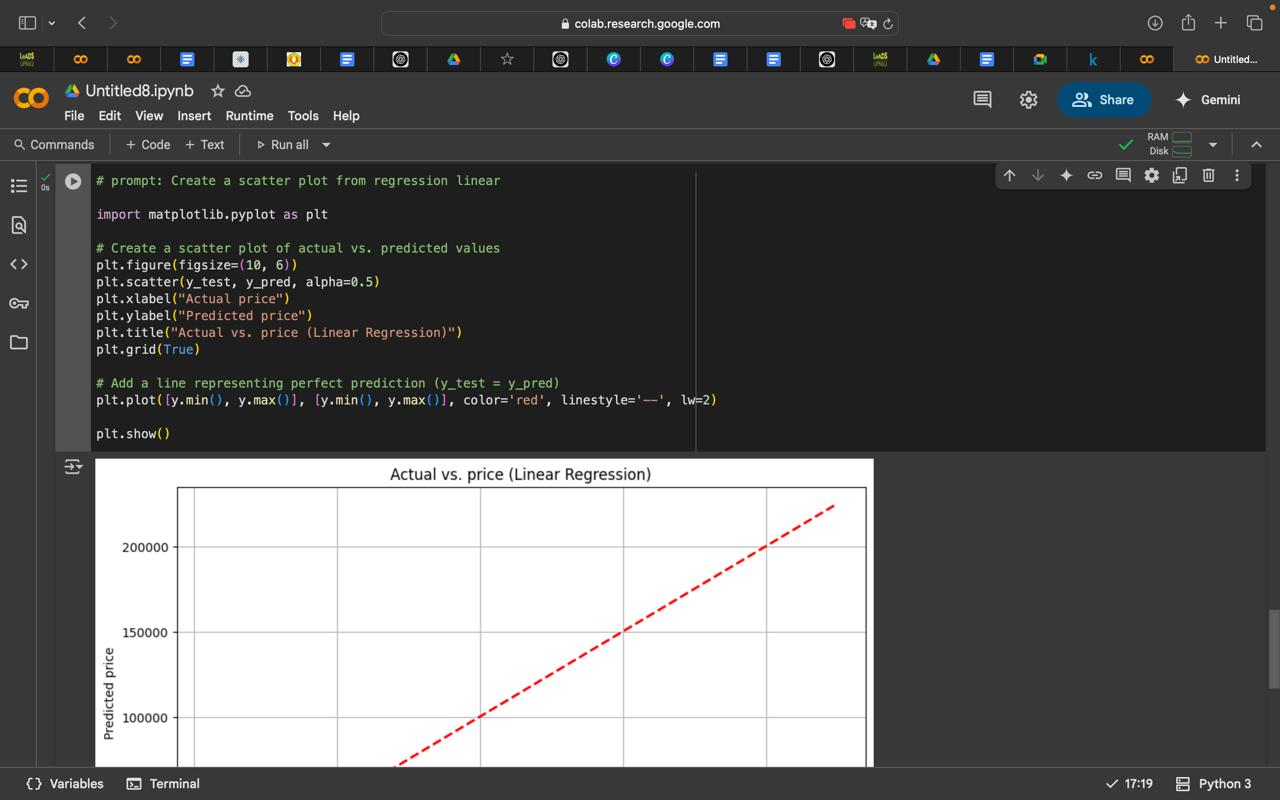This screenshot has width=1280, height=800.
Task: Click the 17:19 execution status
Action: click(1129, 784)
